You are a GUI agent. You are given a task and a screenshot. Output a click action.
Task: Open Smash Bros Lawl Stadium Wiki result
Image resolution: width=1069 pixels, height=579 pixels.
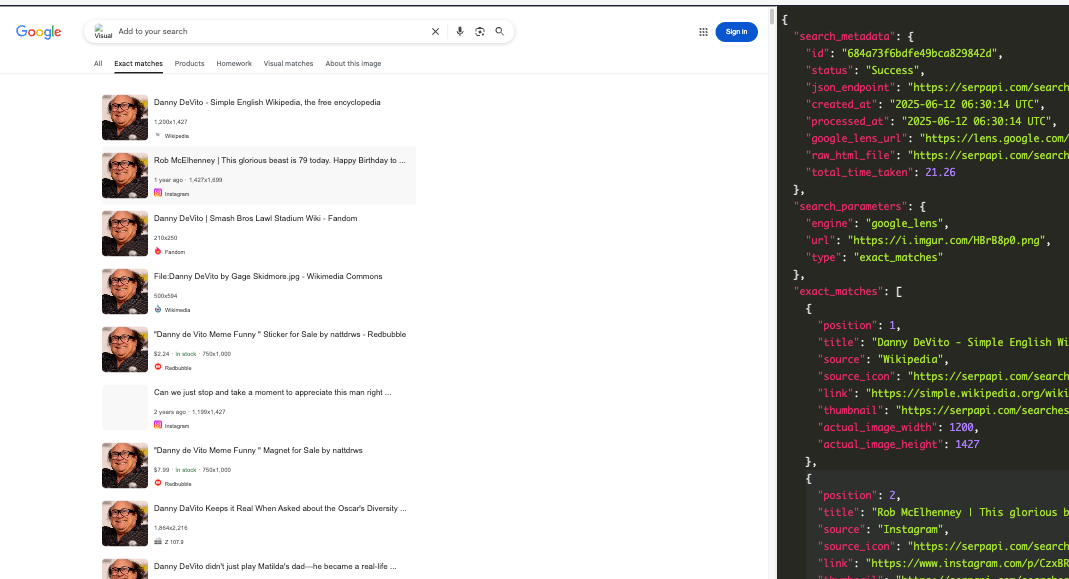point(256,218)
